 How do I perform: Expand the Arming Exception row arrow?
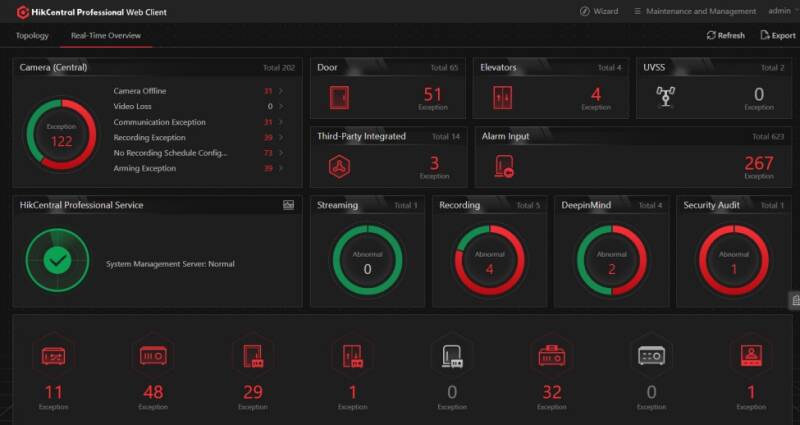click(281, 169)
